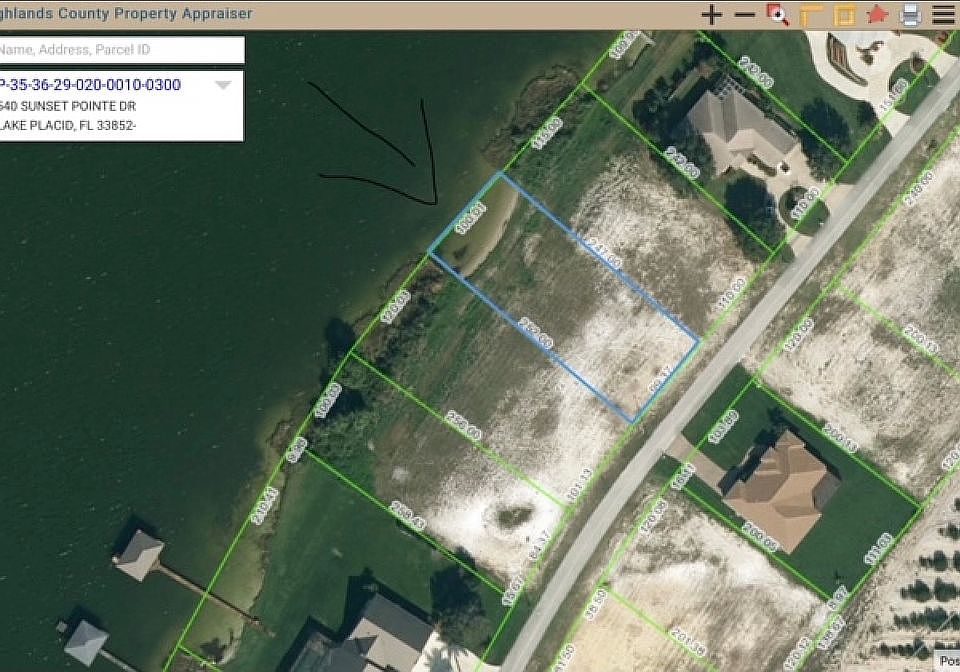This screenshot has width=960, height=672.
Task: Open the hamburger menu
Action: [x=943, y=15]
